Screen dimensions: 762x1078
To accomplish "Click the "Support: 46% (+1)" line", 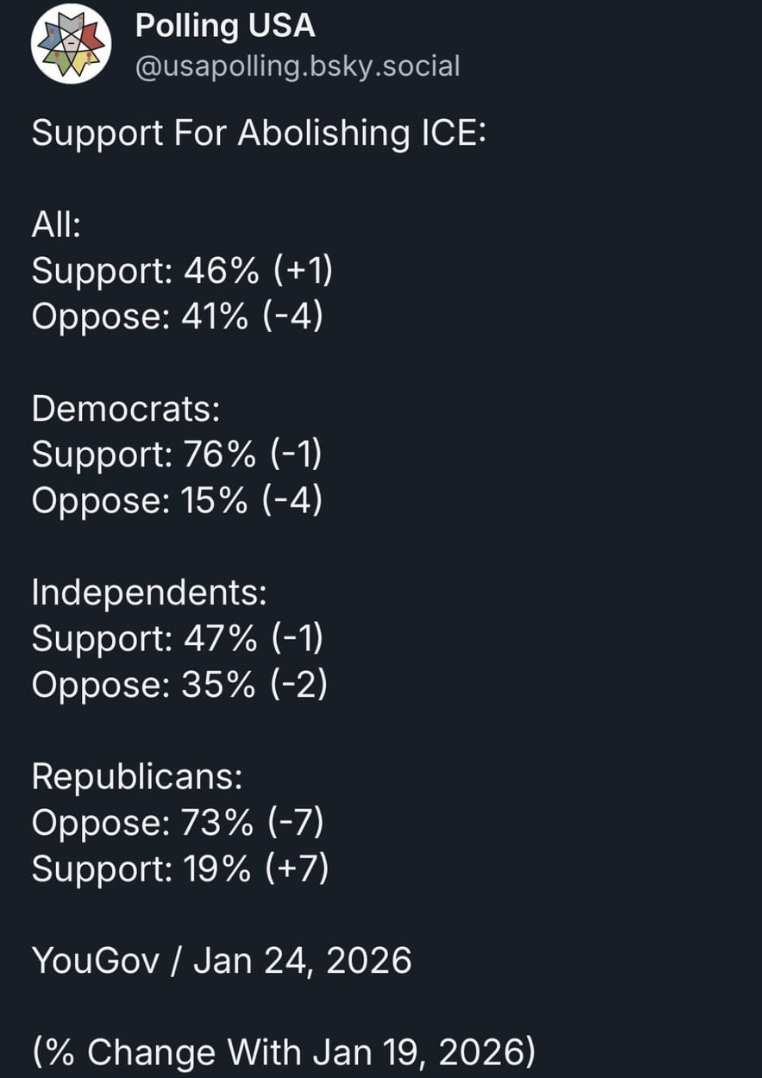I will 181,270.
